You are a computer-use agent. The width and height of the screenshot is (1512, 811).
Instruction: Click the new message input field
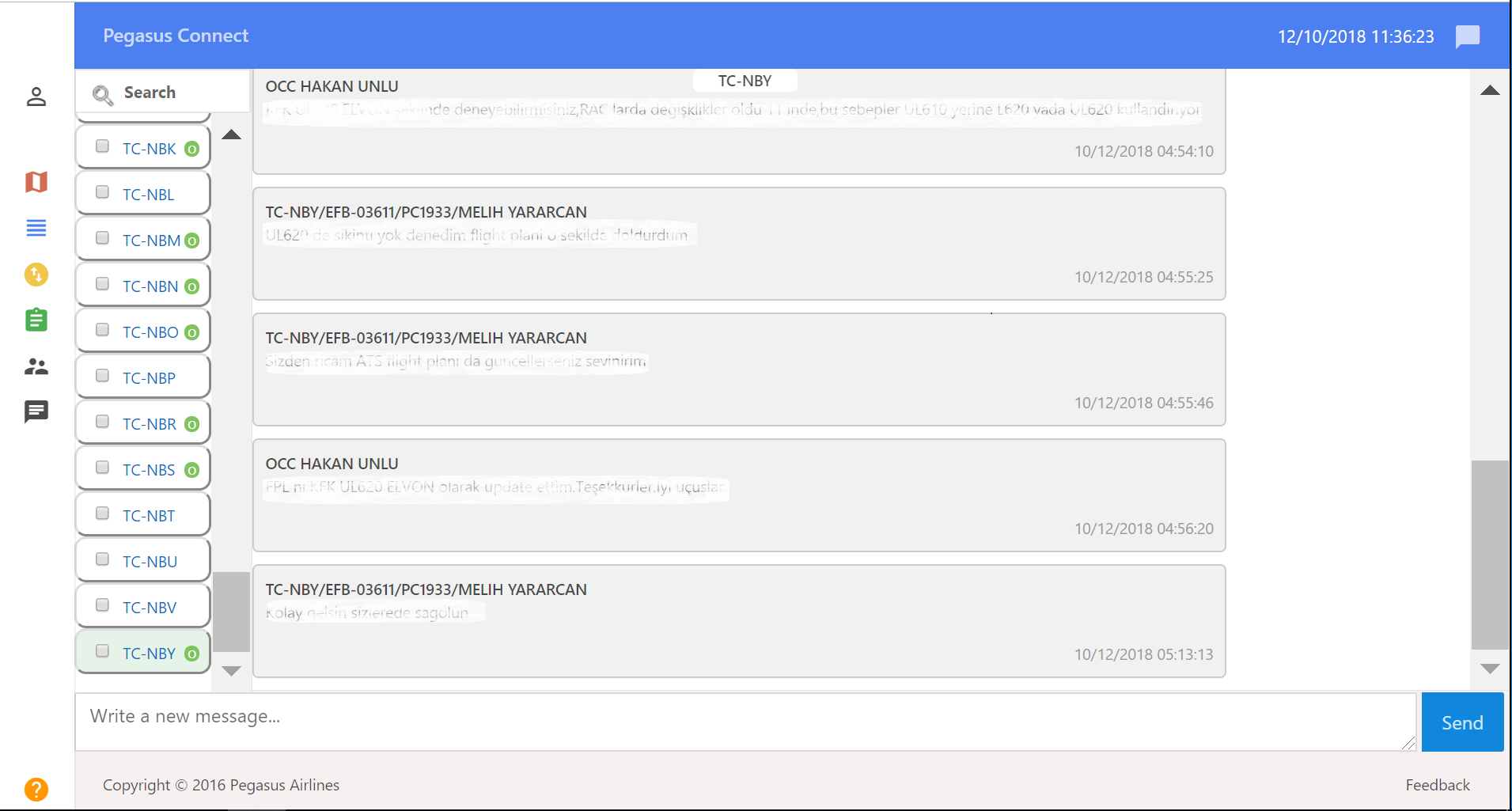744,722
